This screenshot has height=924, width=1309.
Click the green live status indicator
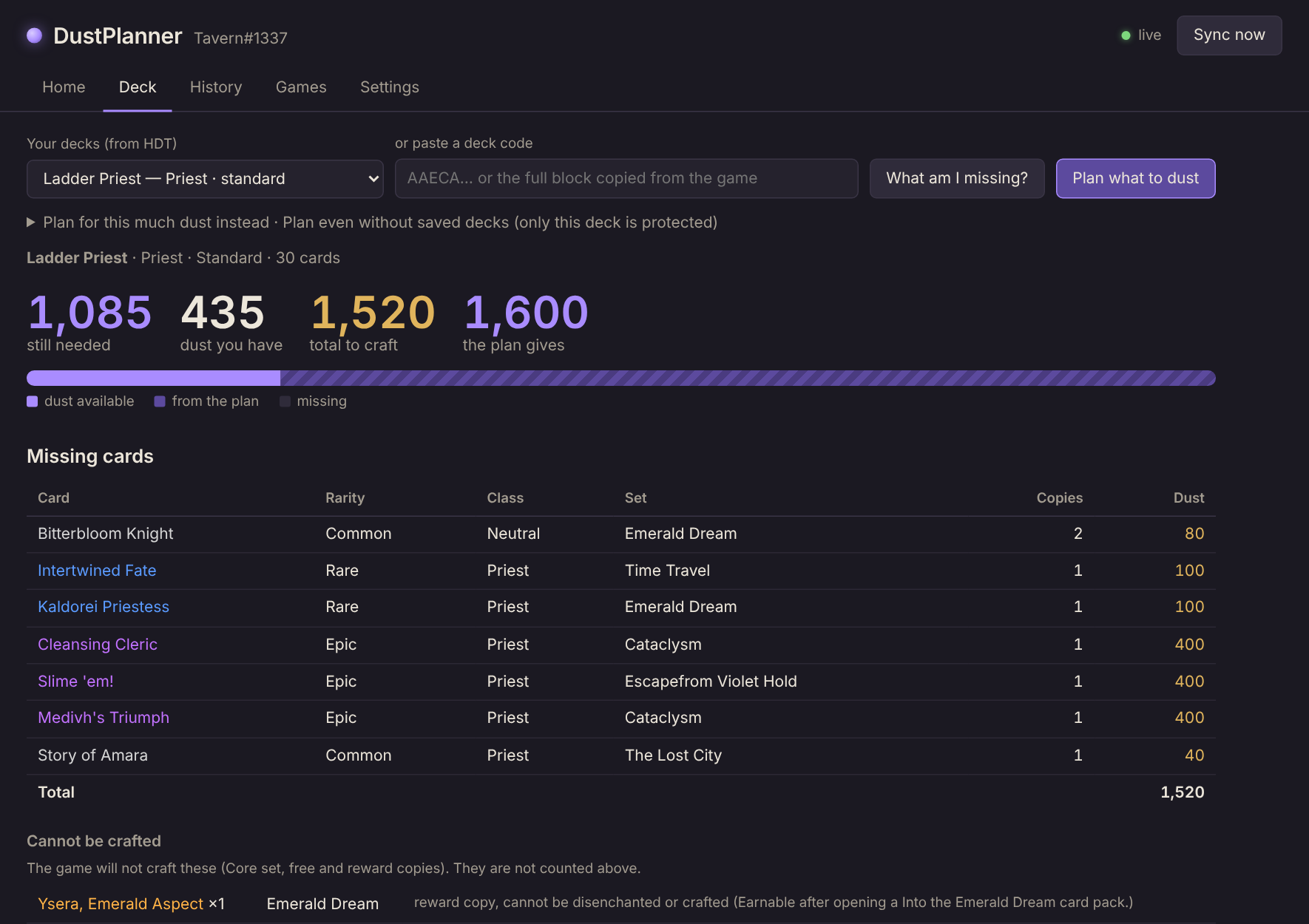(x=1126, y=35)
